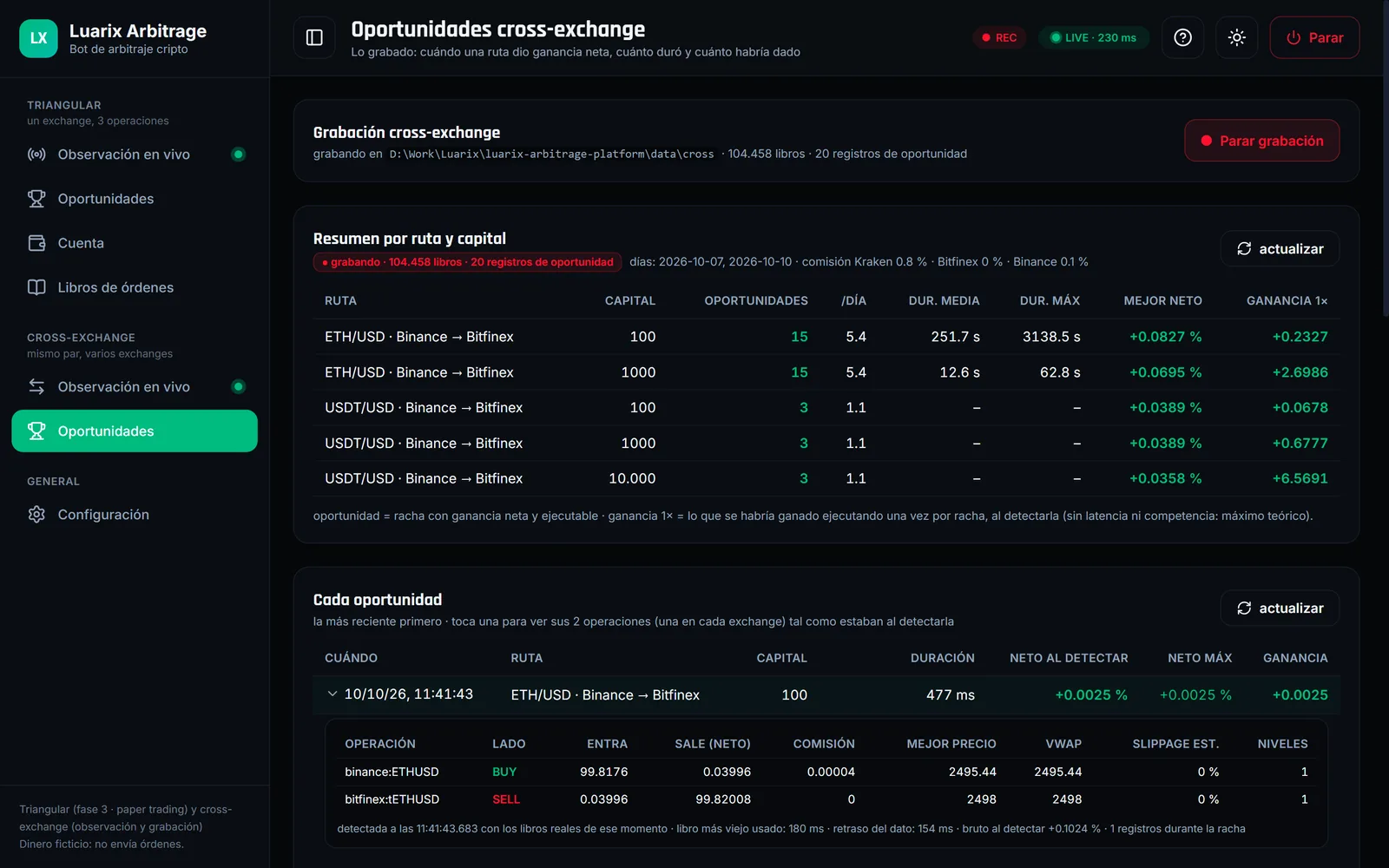Image resolution: width=1389 pixels, height=868 pixels.
Task: Click the LIVE 230 ms status badge
Action: point(1093,37)
